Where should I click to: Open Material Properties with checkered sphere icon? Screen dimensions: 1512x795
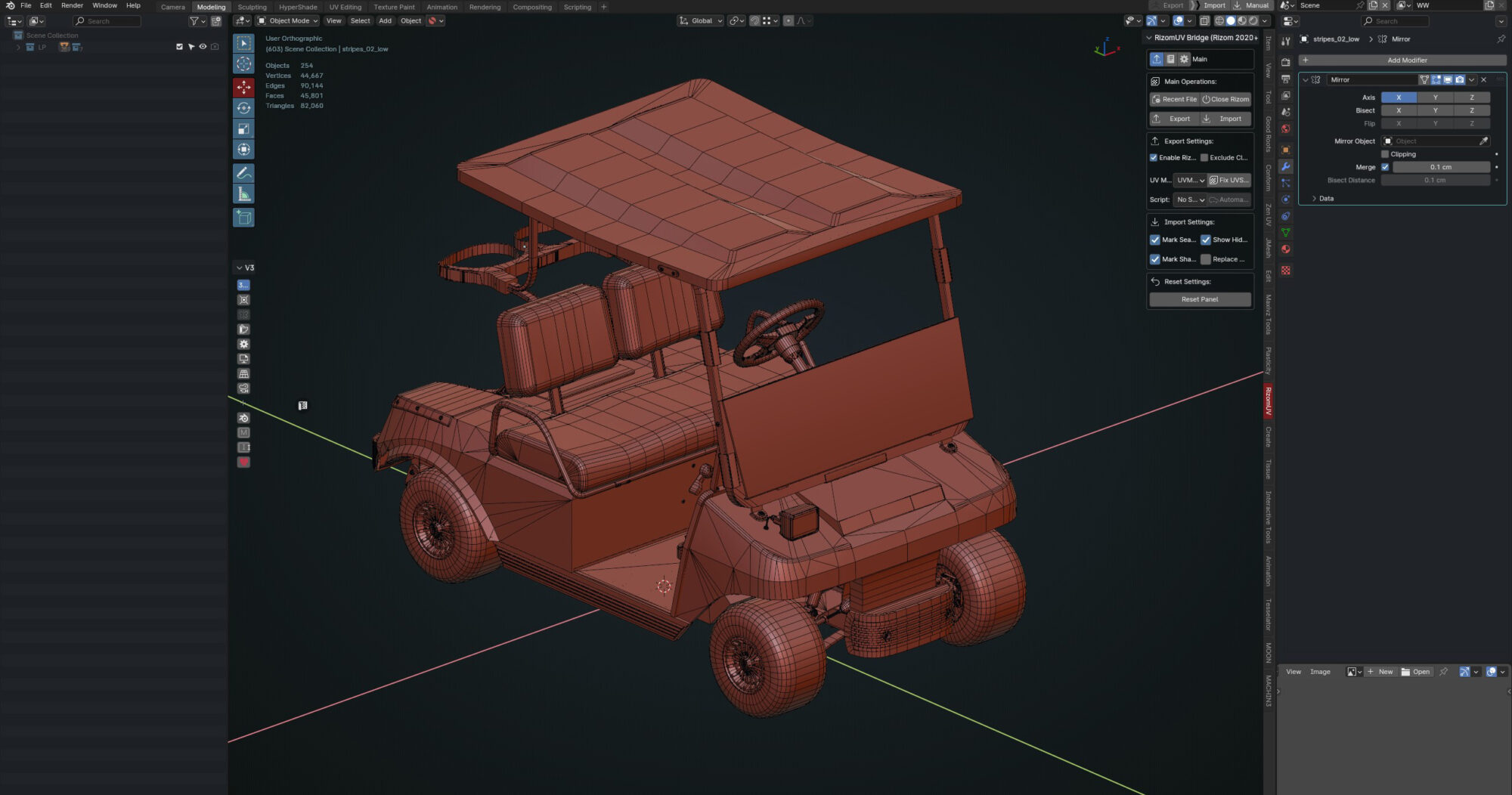coord(1284,249)
